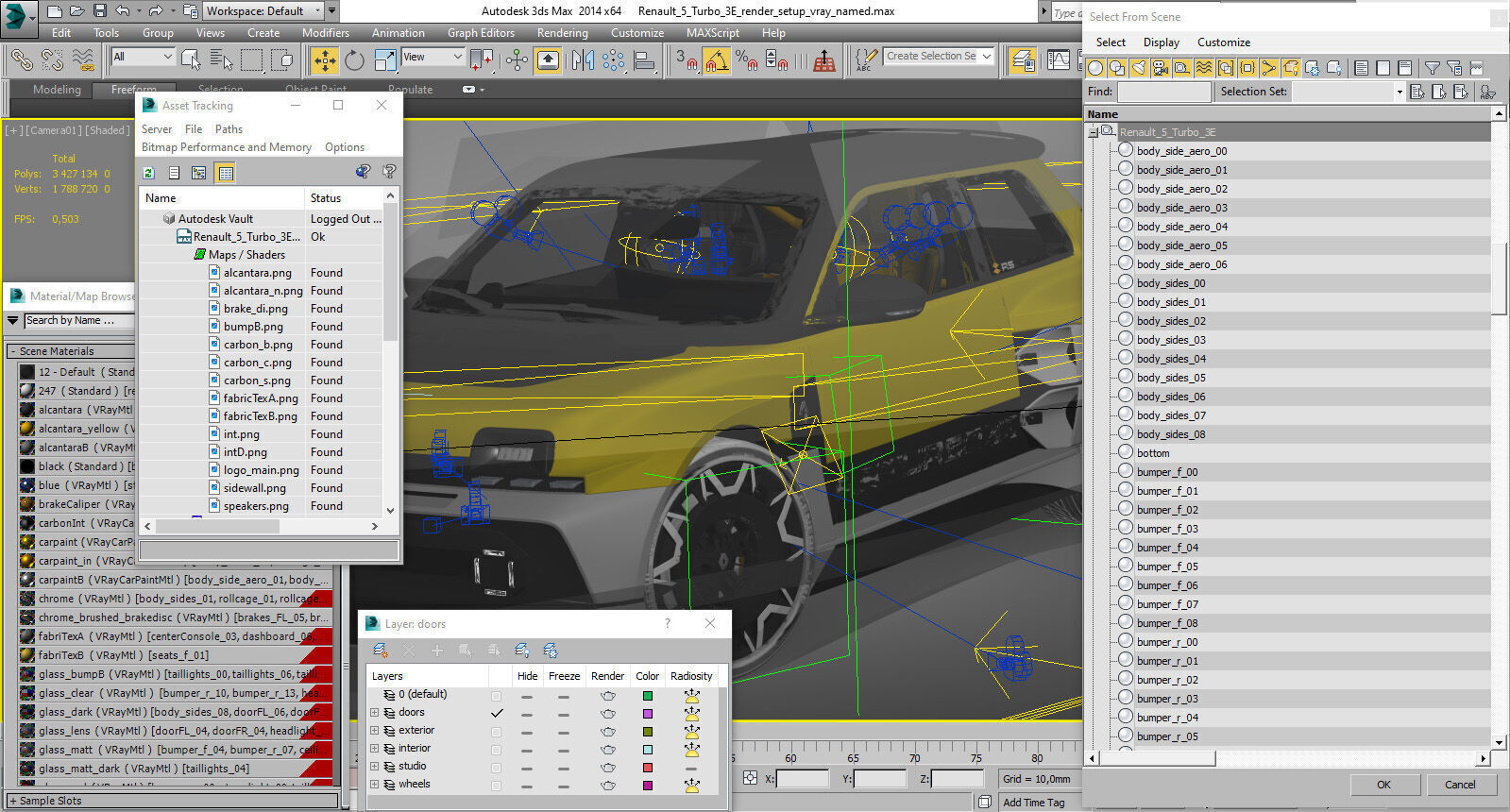
Task: Toggle Angle Snap on the main toolbar
Action: pos(717,60)
